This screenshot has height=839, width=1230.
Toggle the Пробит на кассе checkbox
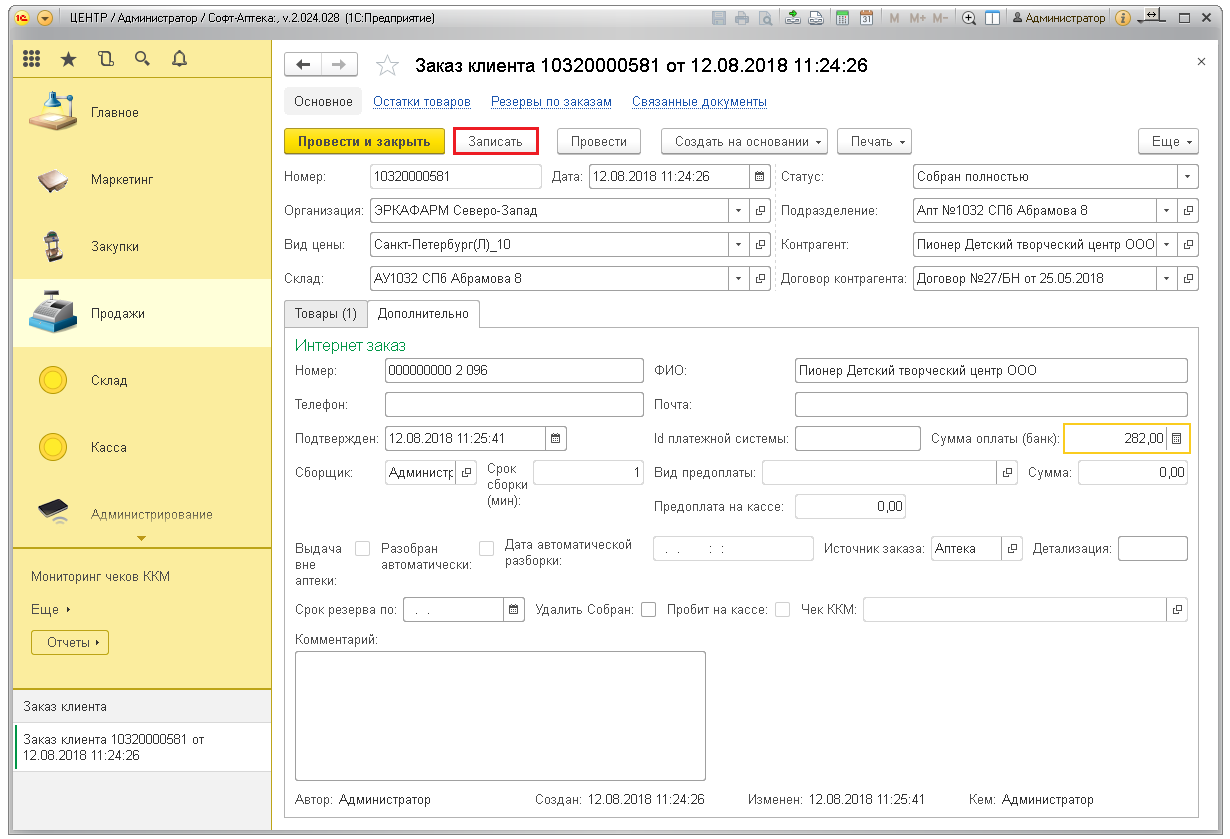782,609
